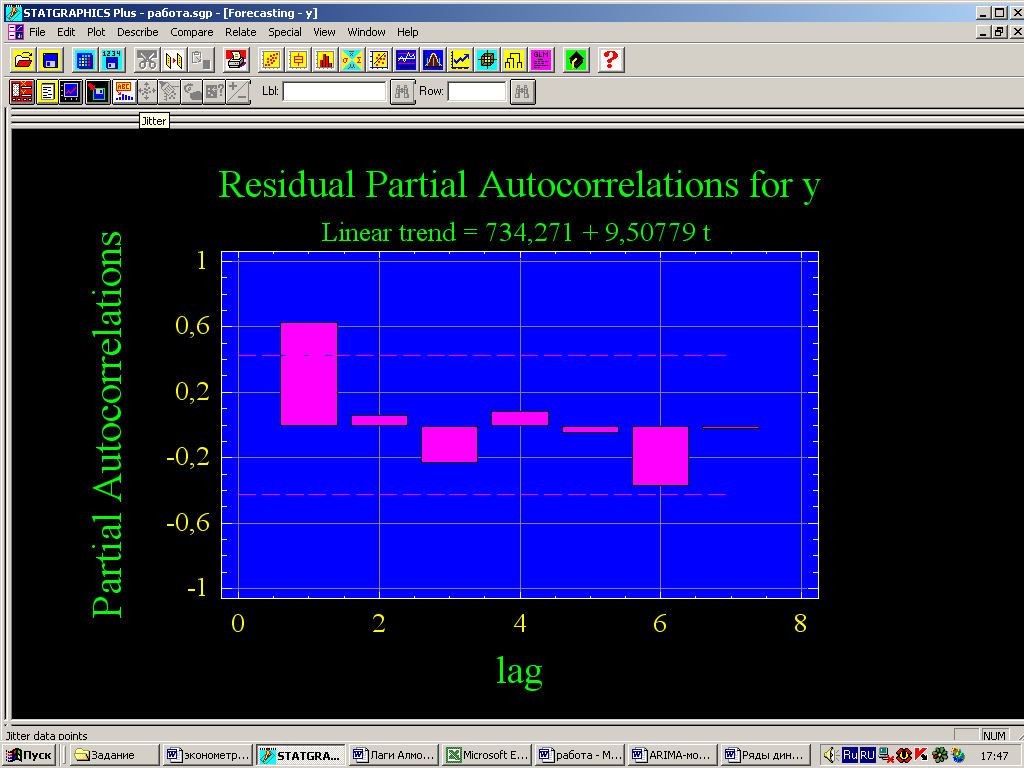Screen dimensions: 1024x768
Task: Save the StatFolio using the disk icon
Action: 50,60
